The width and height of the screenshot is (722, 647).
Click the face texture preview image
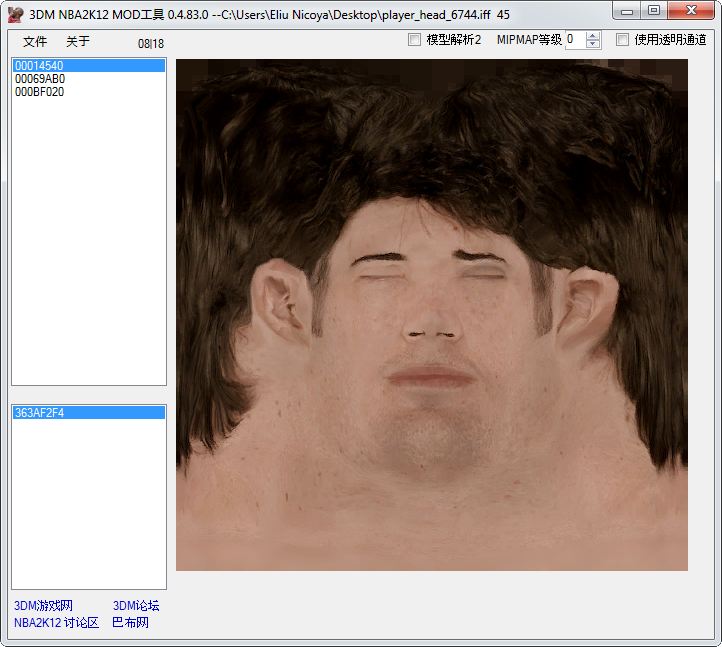tap(432, 315)
